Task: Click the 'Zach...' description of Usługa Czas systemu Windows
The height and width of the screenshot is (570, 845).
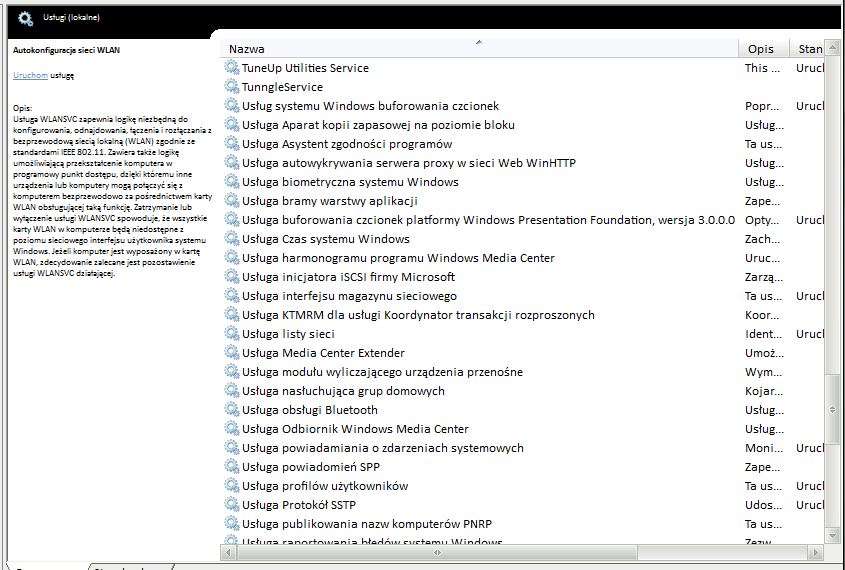Action: coord(762,239)
